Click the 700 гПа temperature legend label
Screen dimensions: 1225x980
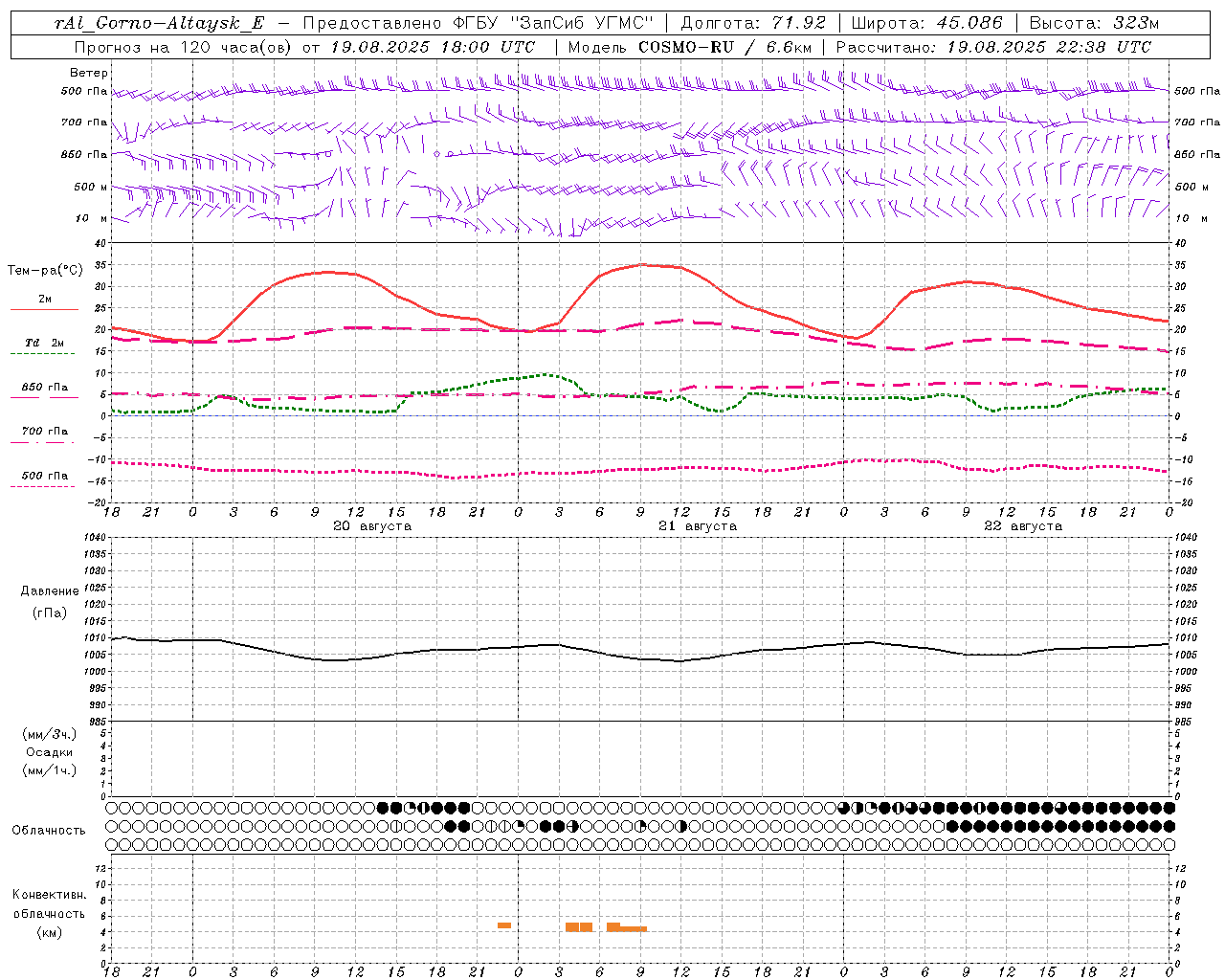pos(45,431)
